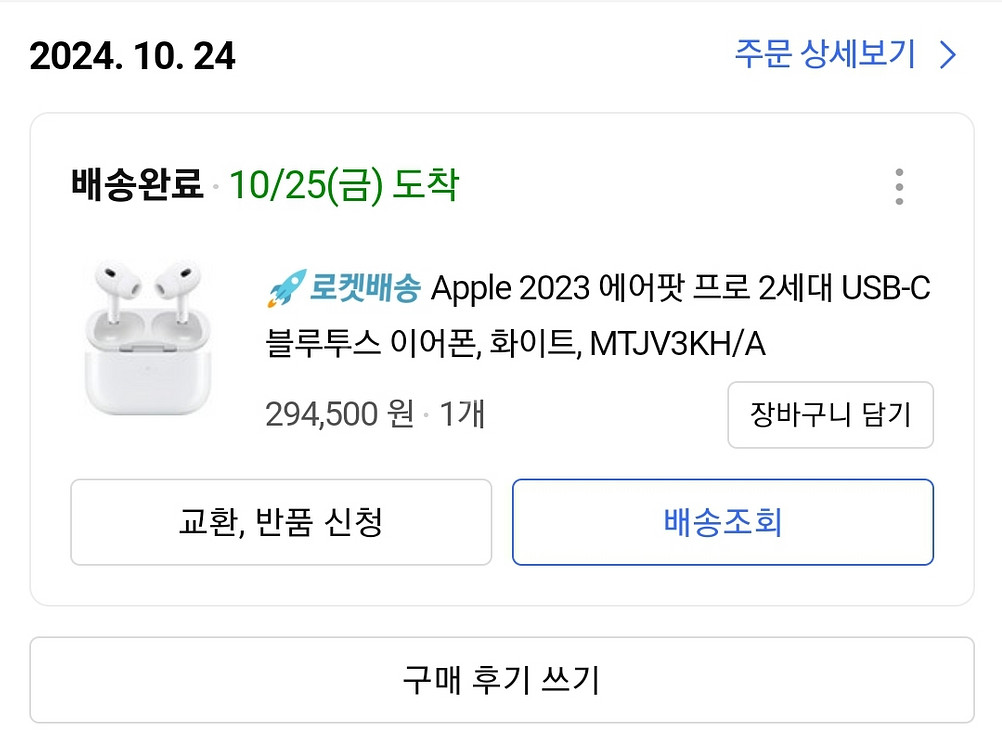Viewport: 1002px width, 750px height.
Task: Open the three-dot more options menu
Action: (x=899, y=187)
